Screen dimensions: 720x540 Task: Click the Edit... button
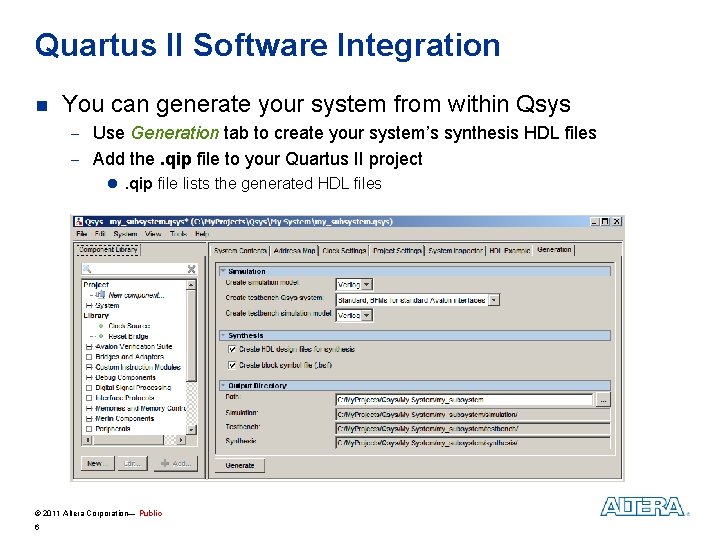132,464
